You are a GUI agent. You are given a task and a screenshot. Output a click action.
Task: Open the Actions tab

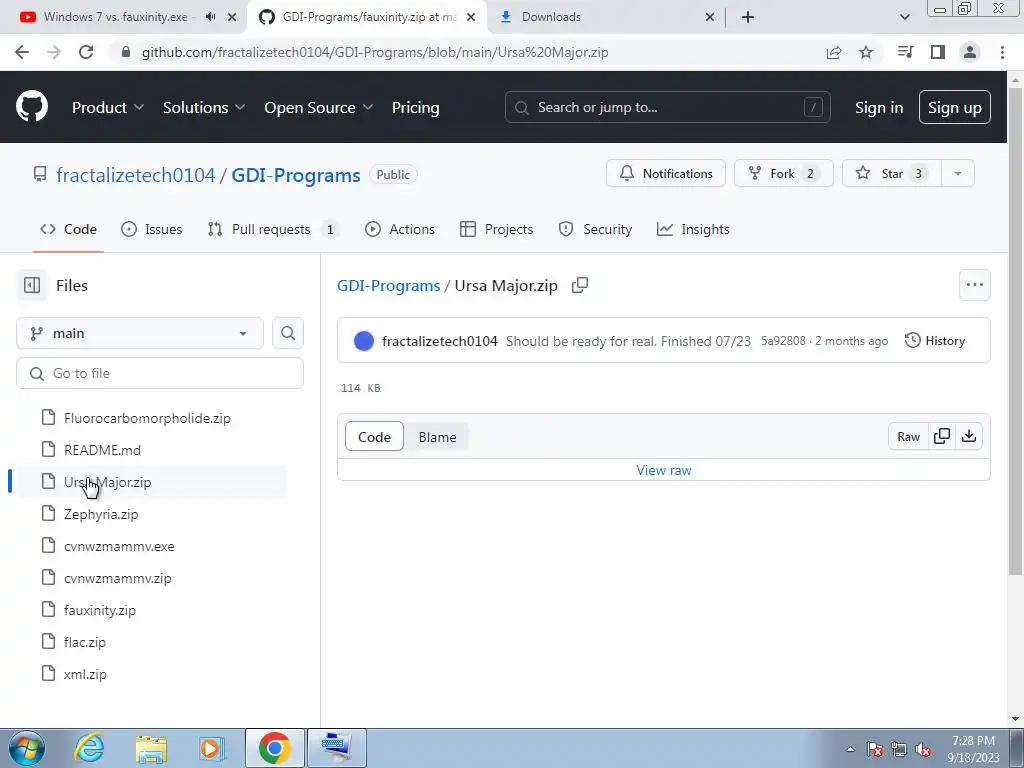click(400, 229)
